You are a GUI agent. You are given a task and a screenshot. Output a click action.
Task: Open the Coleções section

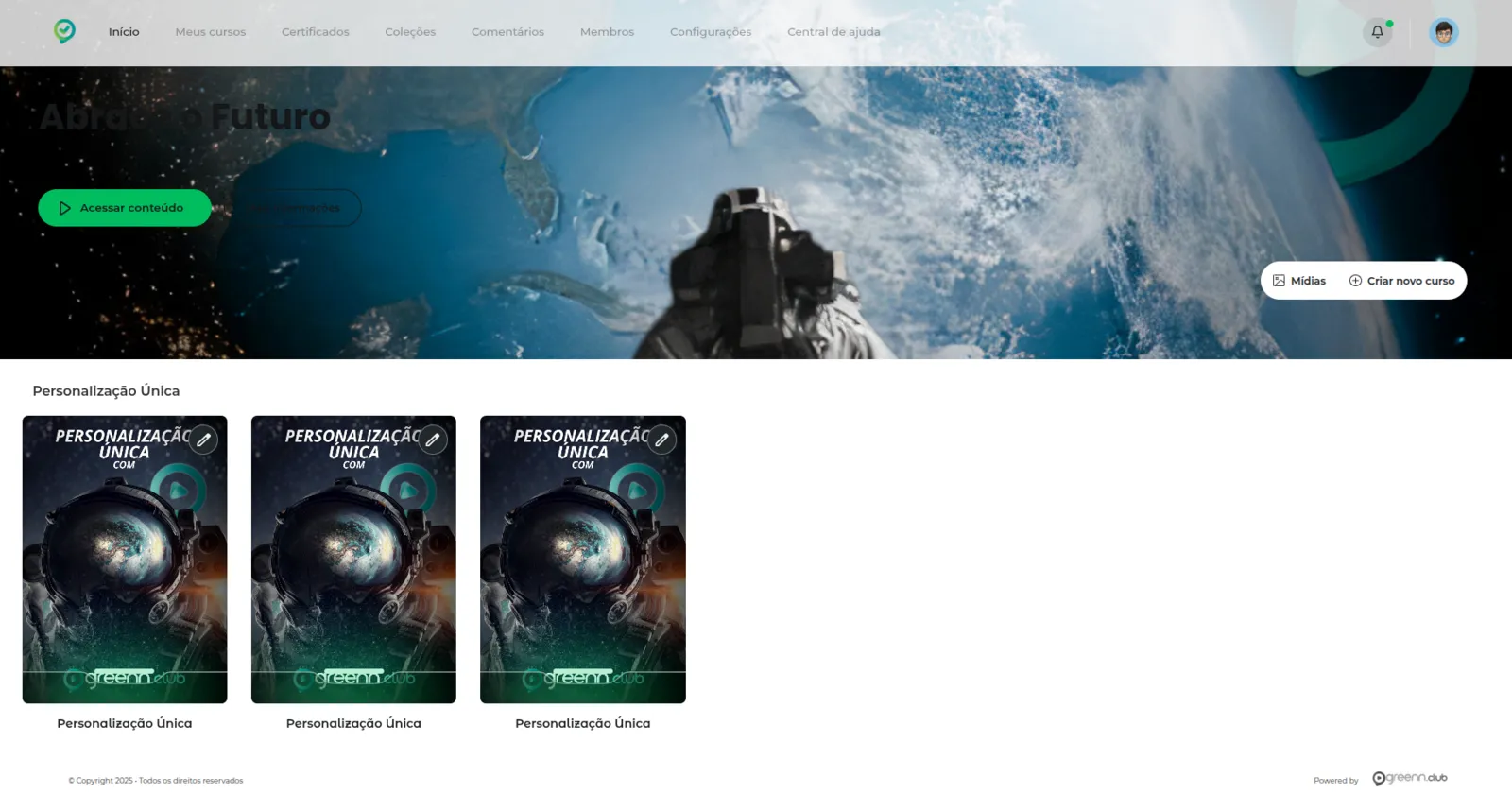click(410, 32)
